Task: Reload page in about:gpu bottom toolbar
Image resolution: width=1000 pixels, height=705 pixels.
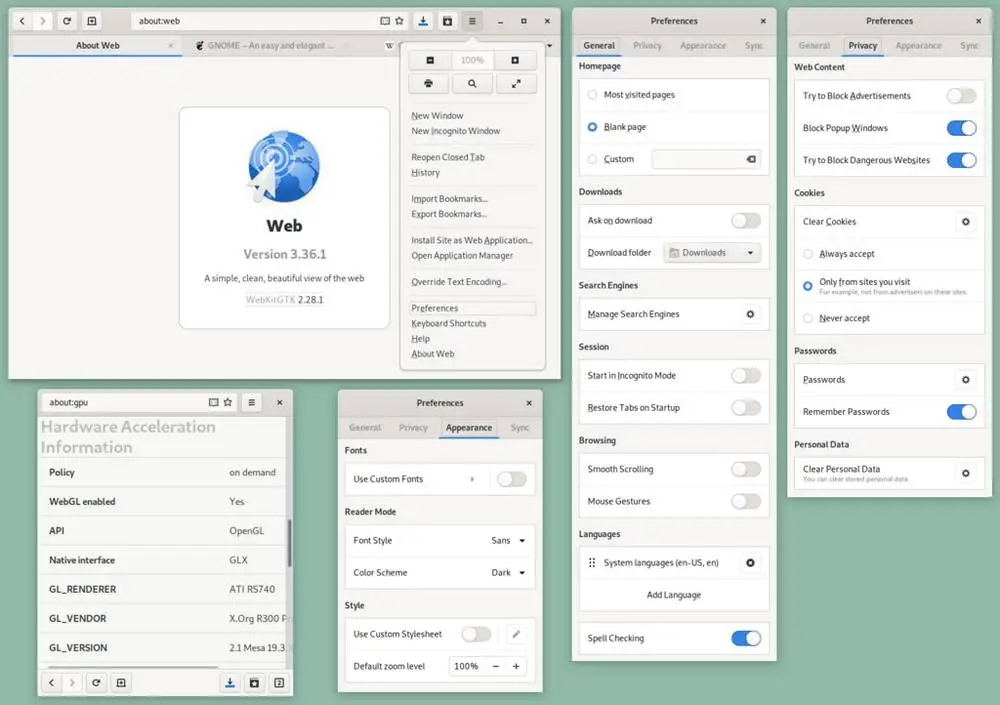Action: [96, 683]
